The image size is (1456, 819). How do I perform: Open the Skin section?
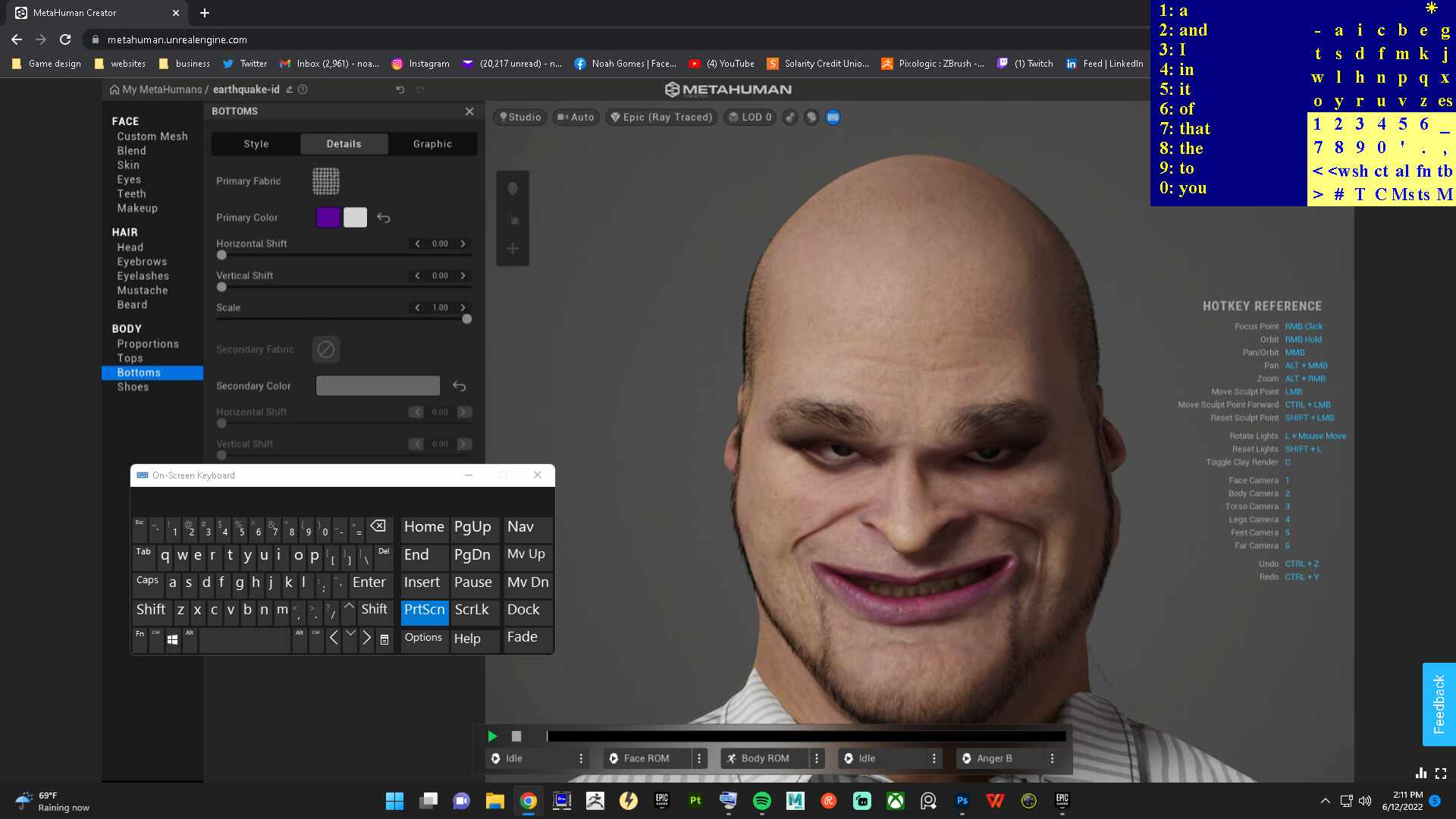128,165
